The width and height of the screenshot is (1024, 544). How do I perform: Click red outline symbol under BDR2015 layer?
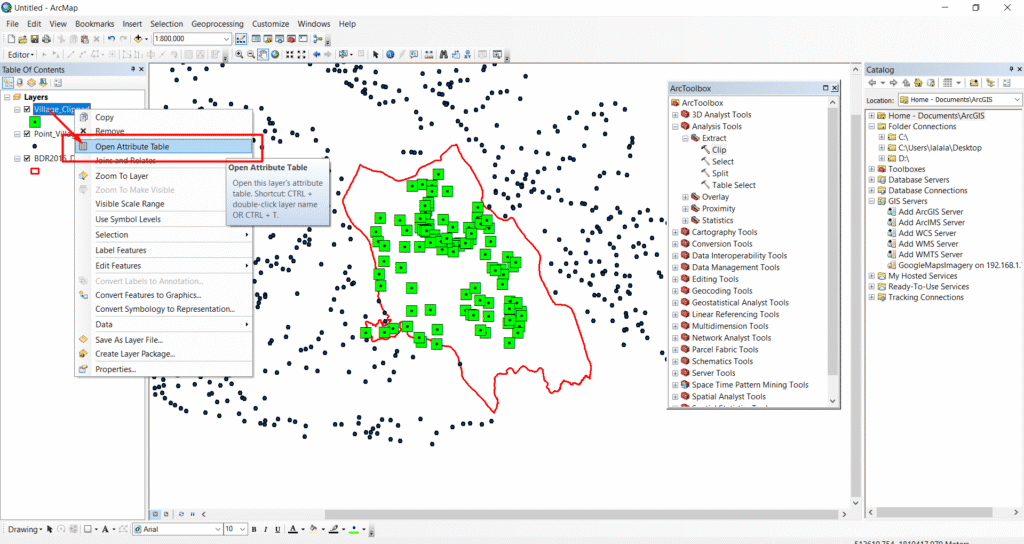click(x=35, y=171)
